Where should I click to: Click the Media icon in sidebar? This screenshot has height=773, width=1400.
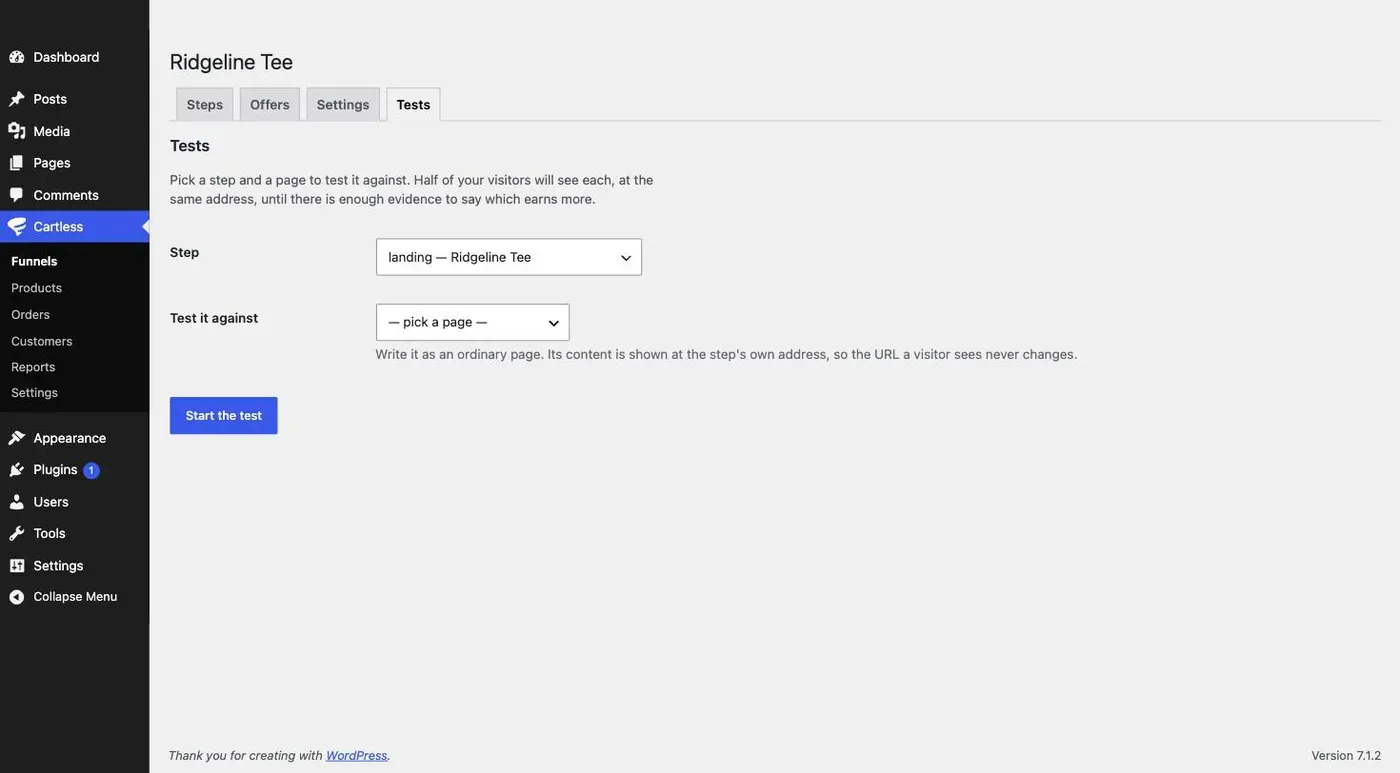click(17, 131)
